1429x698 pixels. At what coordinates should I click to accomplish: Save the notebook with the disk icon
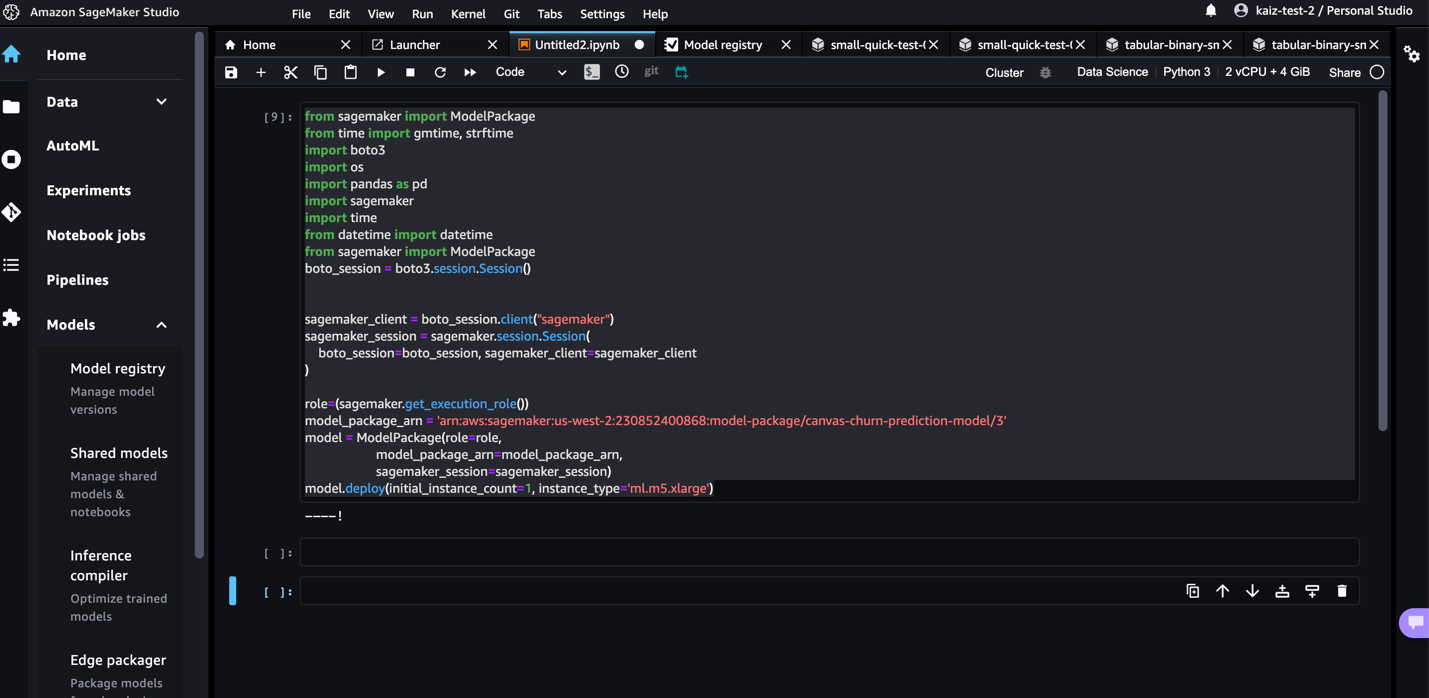(231, 72)
